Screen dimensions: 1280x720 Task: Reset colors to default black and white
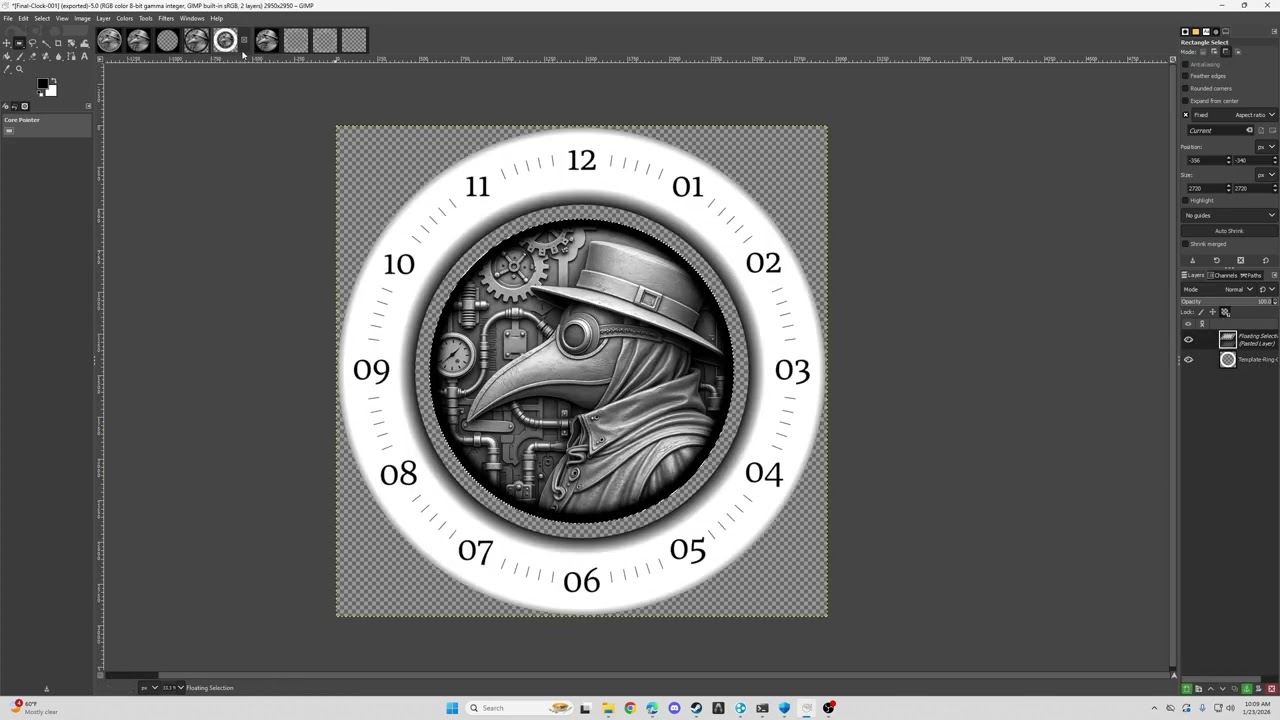tap(40, 94)
